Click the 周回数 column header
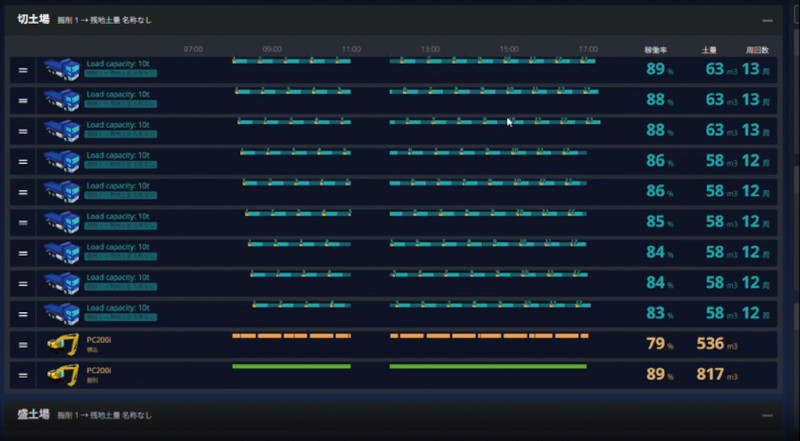The width and height of the screenshot is (800, 441). 757,50
